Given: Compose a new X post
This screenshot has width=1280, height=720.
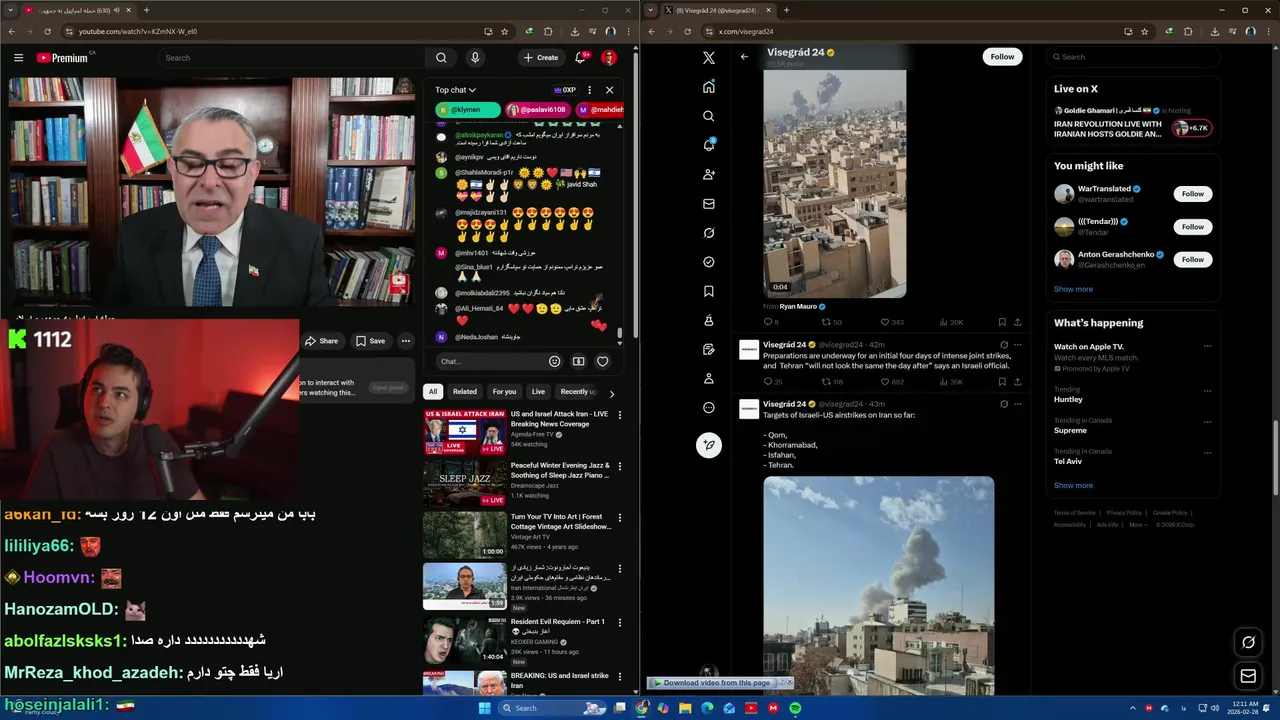Looking at the screenshot, I should coord(709,445).
